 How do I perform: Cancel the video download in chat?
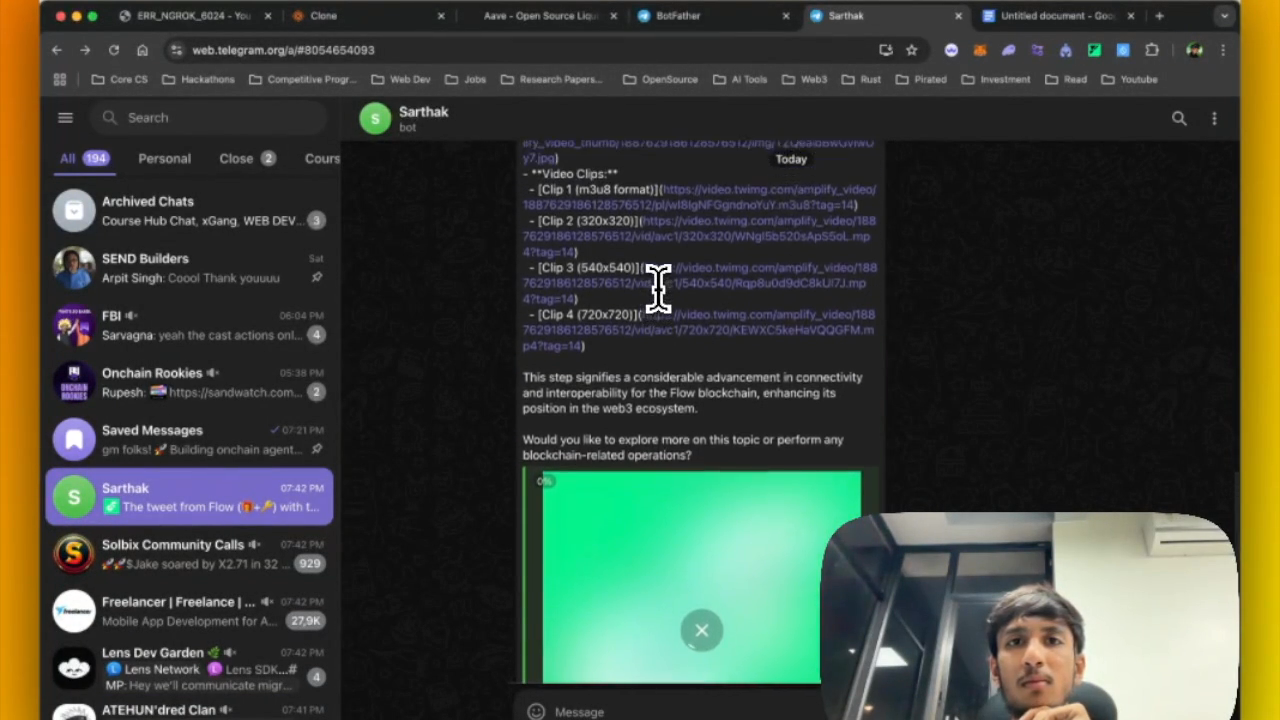[x=701, y=630]
